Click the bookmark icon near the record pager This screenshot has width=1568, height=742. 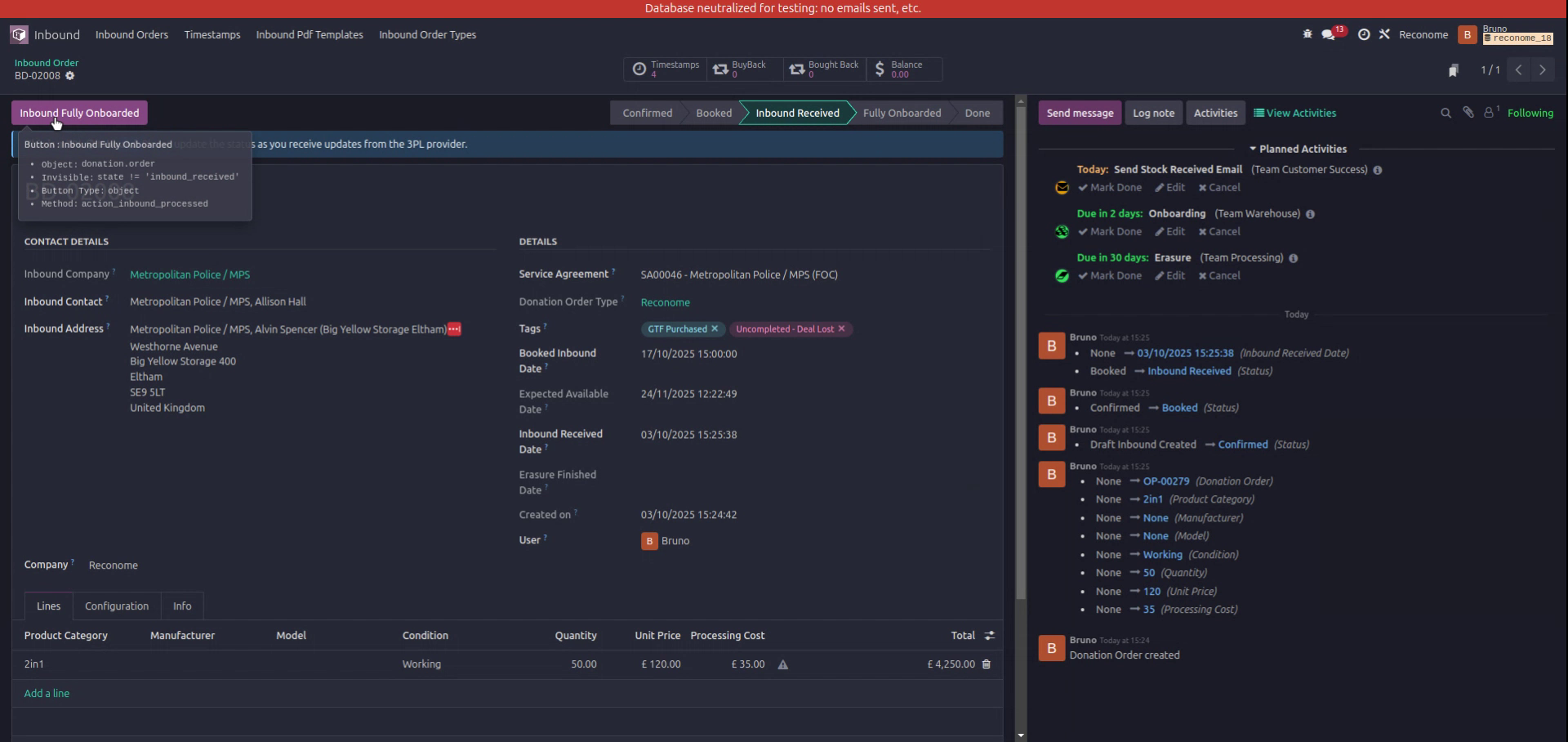click(x=1454, y=70)
